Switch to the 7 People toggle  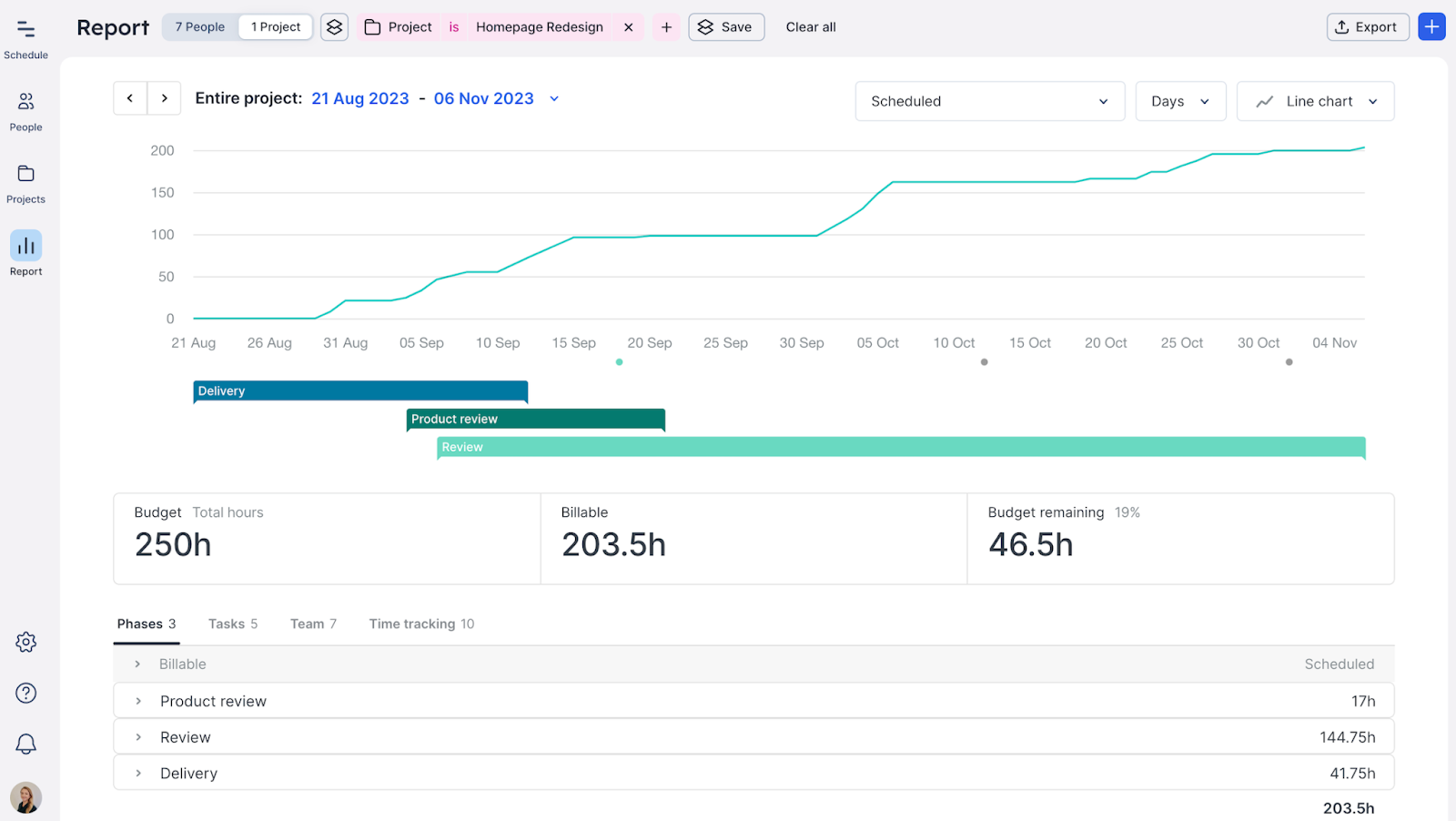(x=200, y=27)
